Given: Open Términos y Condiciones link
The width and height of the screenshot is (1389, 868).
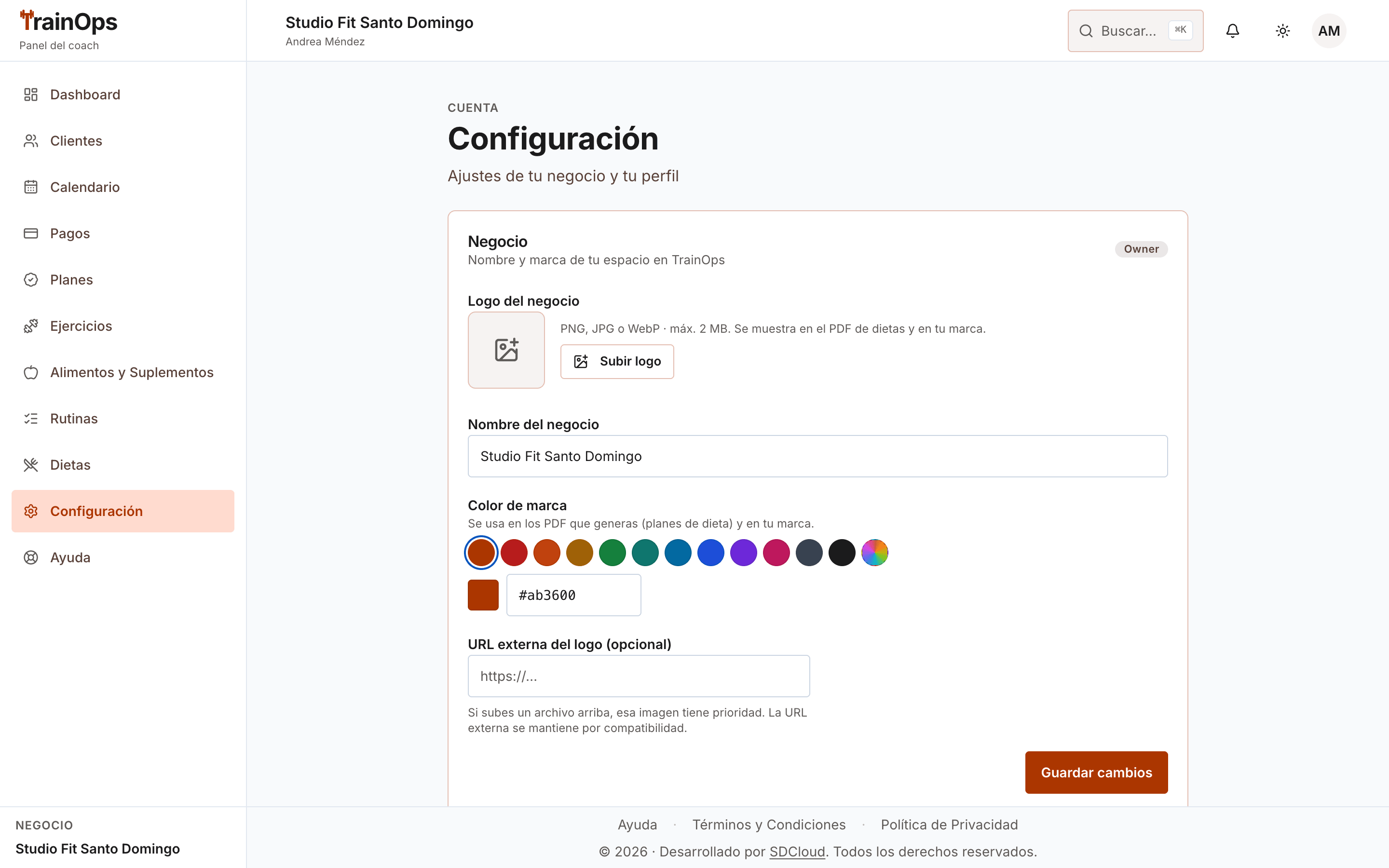Looking at the screenshot, I should (769, 825).
